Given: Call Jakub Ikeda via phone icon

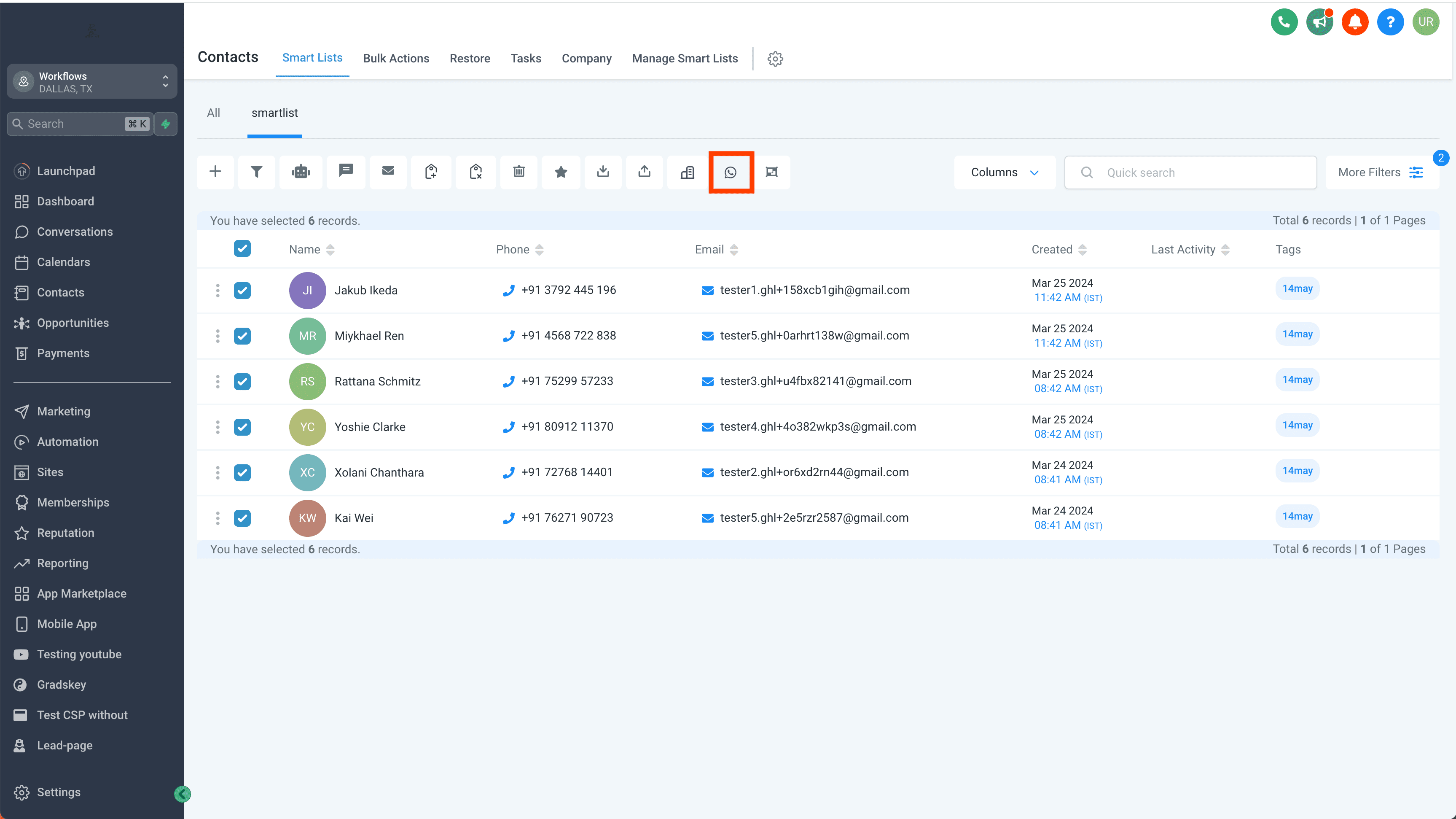Looking at the screenshot, I should (x=509, y=290).
